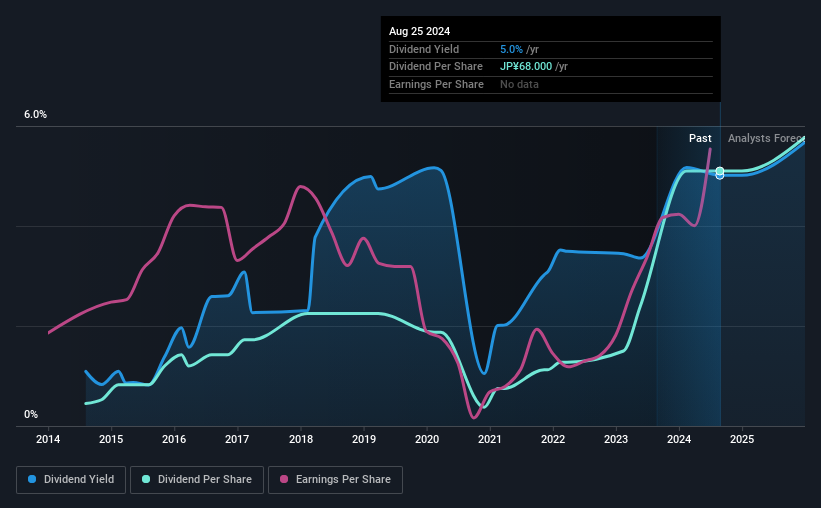Screen dimensions: 821x508
Task: Toggle the Dividend Yield legend button
Action: 71,480
